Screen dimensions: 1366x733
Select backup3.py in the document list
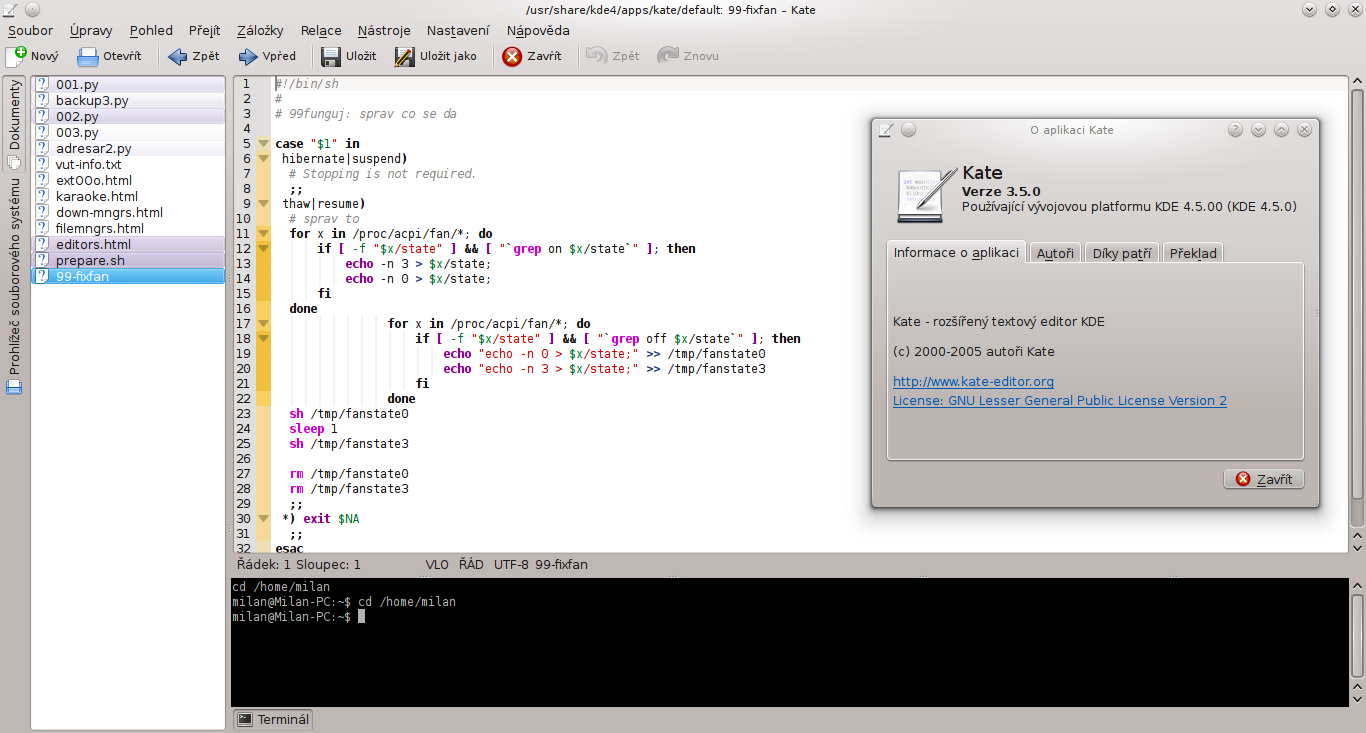tap(129, 101)
